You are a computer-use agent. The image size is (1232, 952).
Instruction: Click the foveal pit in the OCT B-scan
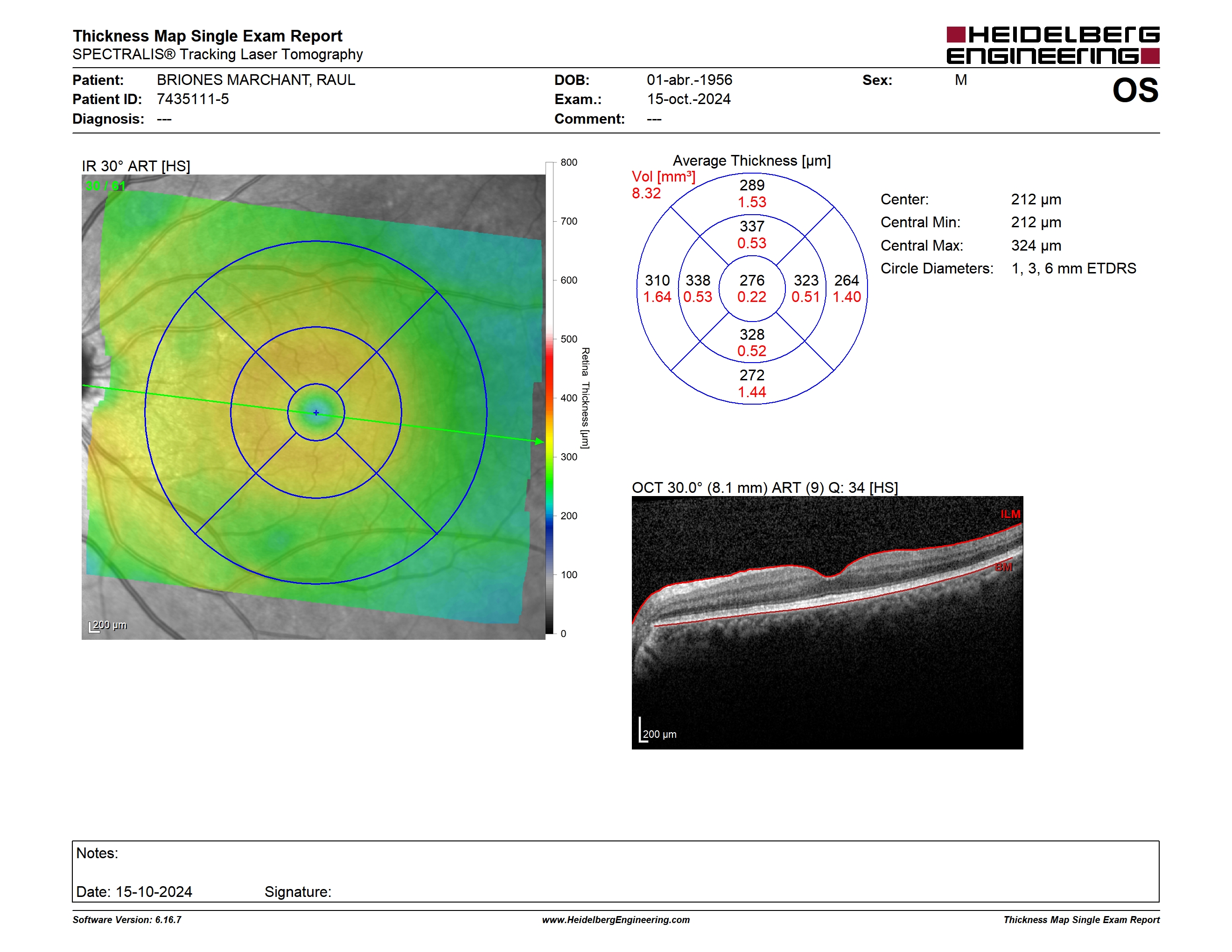pyautogui.click(x=829, y=576)
